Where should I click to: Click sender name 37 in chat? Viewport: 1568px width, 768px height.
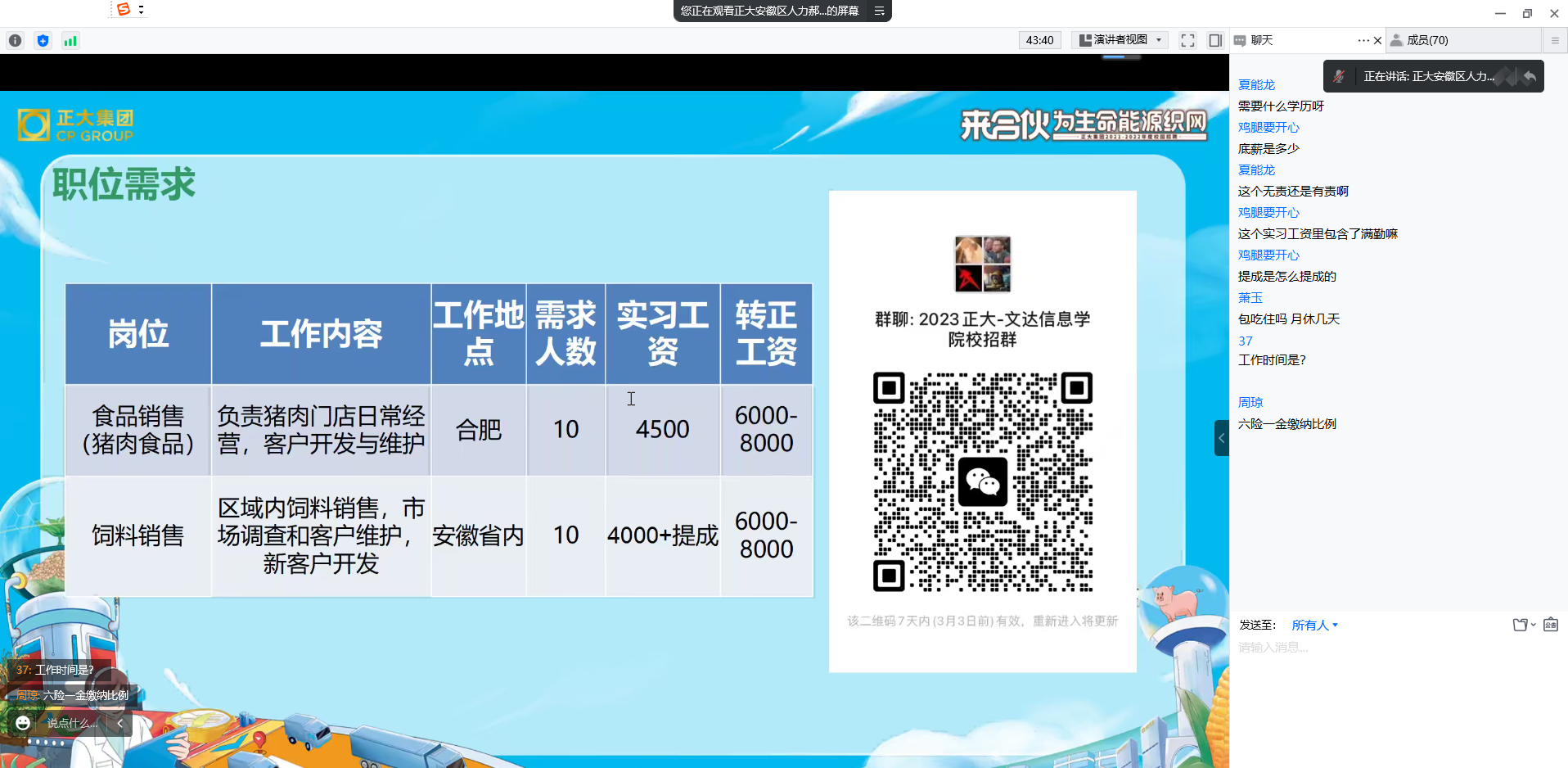tap(1246, 341)
